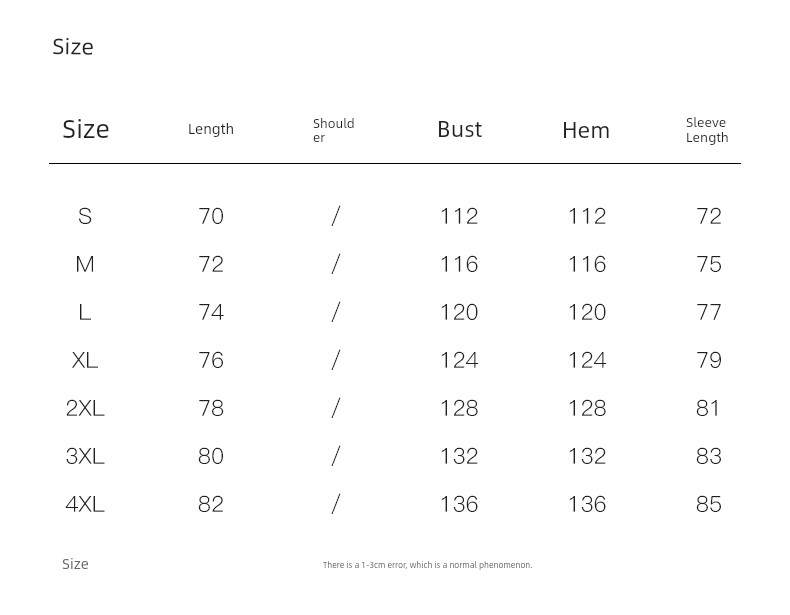Select the sleeve length value 85
790x615 pixels.
(x=709, y=504)
